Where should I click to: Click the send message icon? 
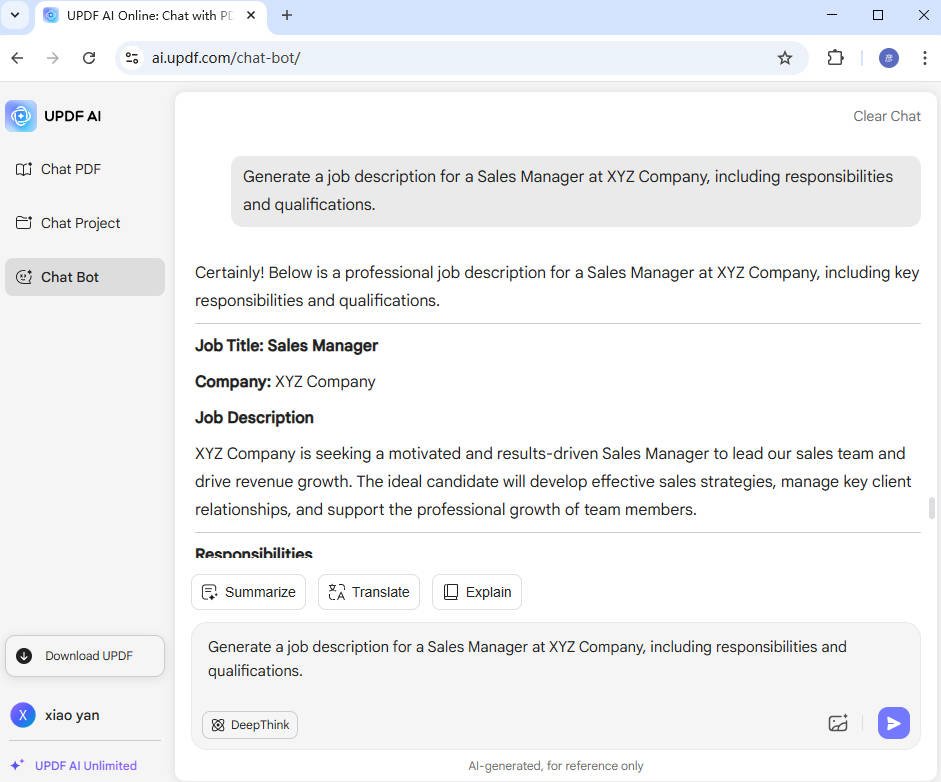click(x=892, y=722)
